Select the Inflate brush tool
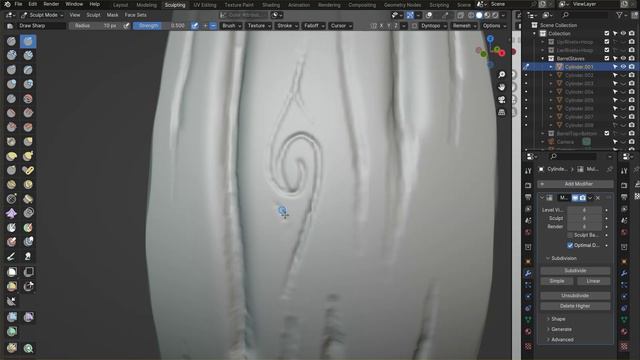The height and width of the screenshot is (360, 640). (x=11, y=84)
